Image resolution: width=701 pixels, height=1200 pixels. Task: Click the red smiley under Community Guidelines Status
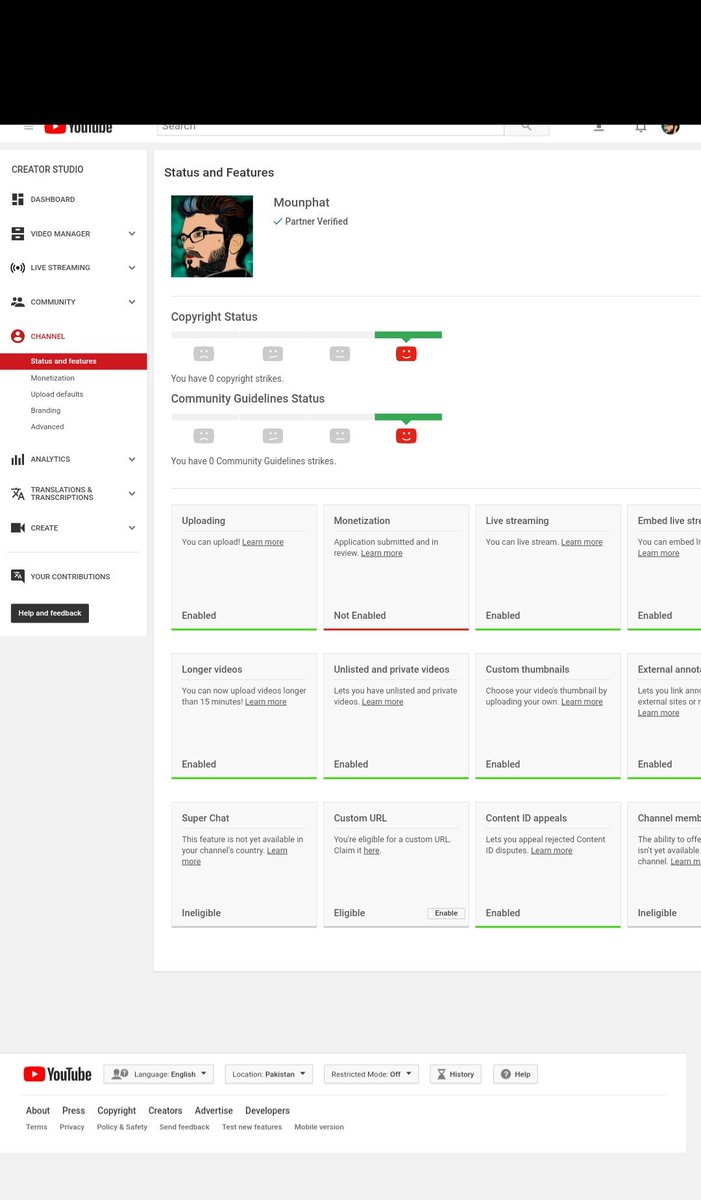[406, 436]
